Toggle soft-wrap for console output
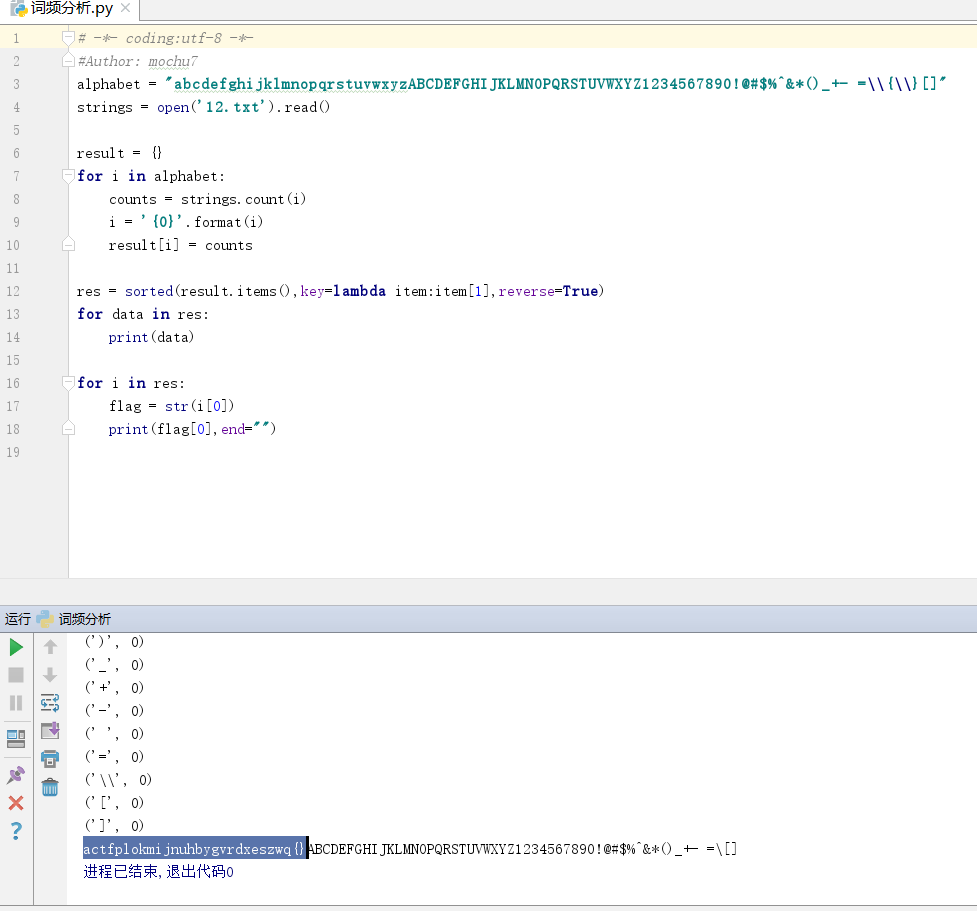977x911 pixels. (x=50, y=703)
